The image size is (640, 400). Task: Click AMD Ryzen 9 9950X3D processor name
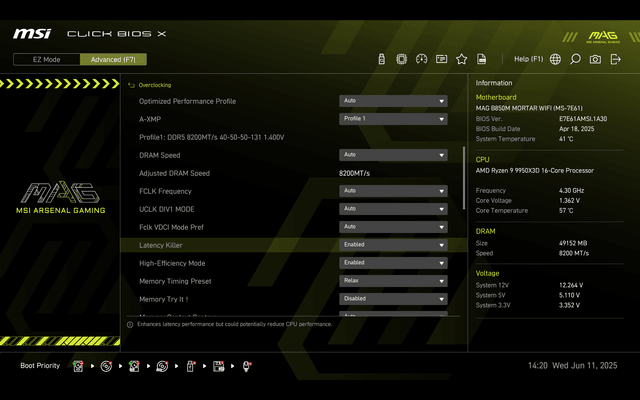534,171
